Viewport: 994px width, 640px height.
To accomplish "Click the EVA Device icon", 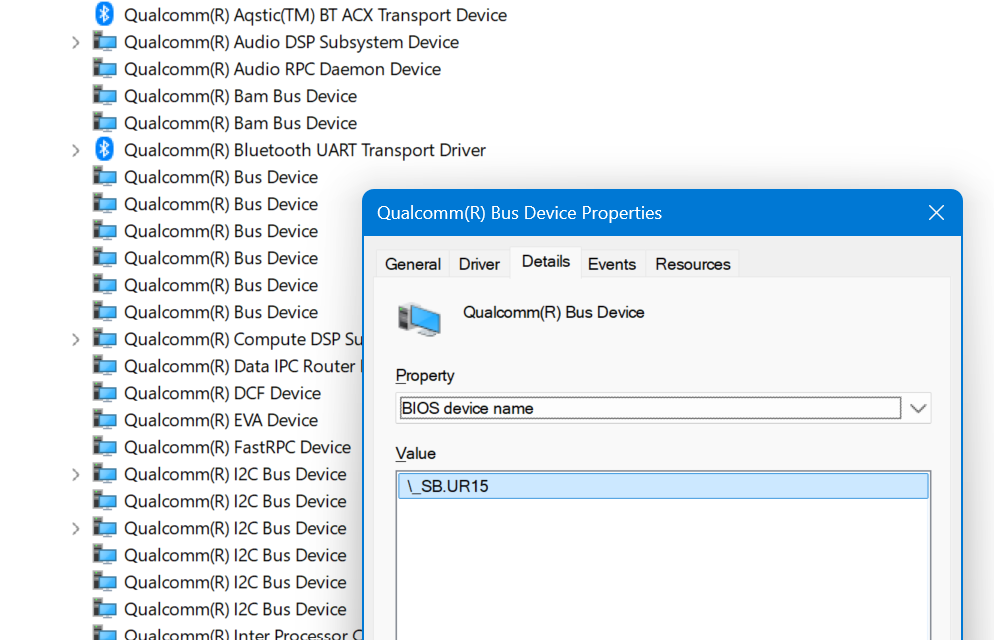I will (105, 419).
